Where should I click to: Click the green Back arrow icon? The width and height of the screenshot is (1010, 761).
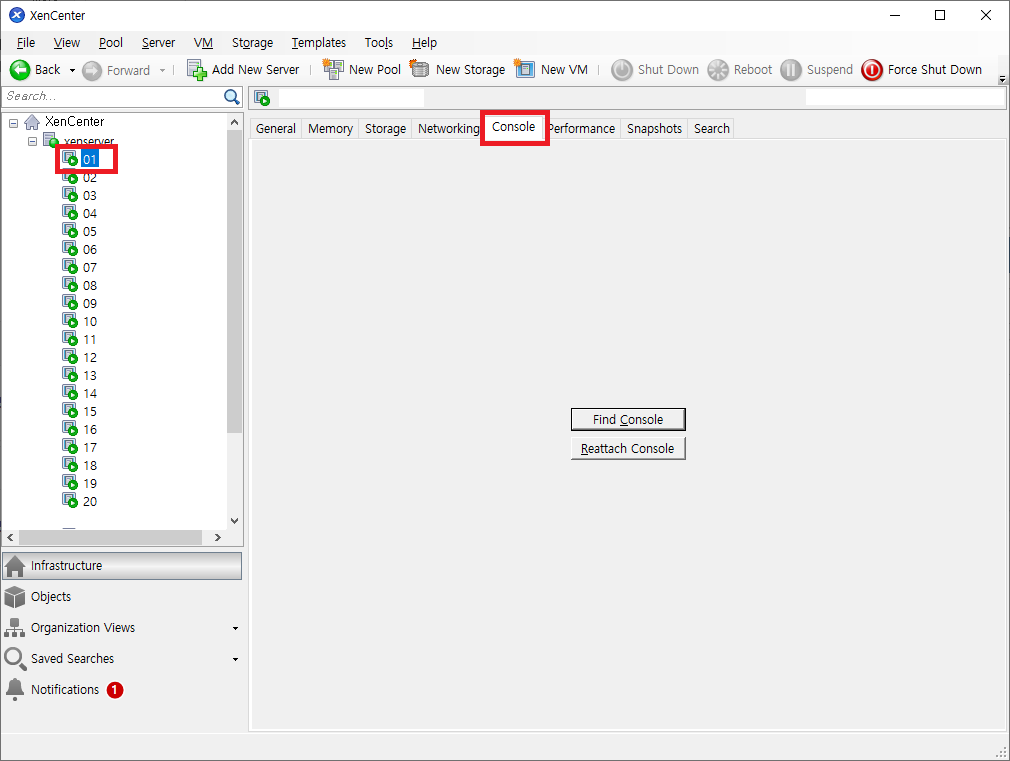[20, 70]
